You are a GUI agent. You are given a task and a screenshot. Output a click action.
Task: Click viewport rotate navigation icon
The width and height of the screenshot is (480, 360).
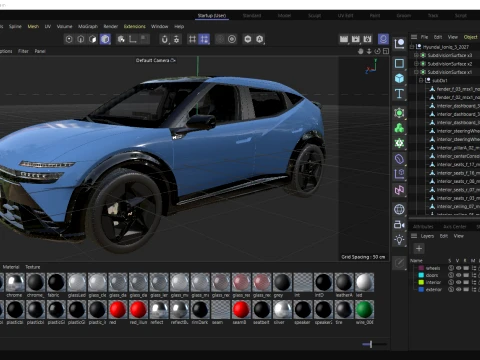coord(378,51)
